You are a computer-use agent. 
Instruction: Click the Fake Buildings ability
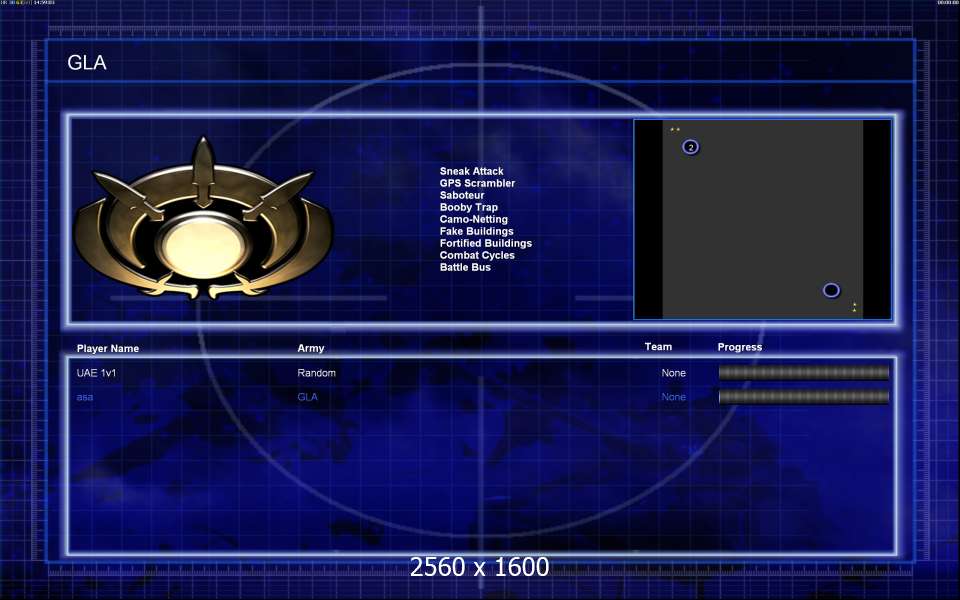[x=476, y=232]
